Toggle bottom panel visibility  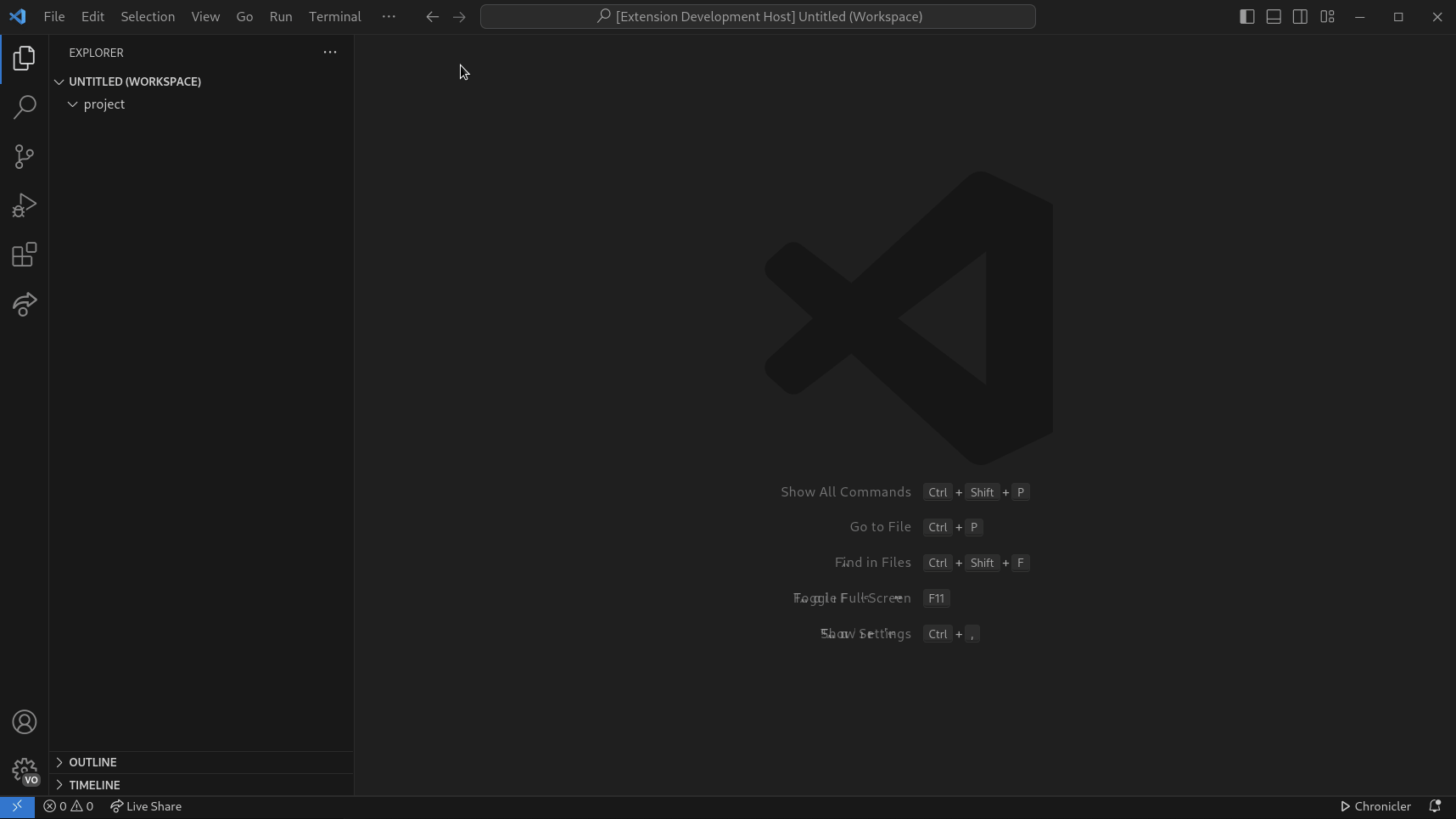(x=1274, y=16)
